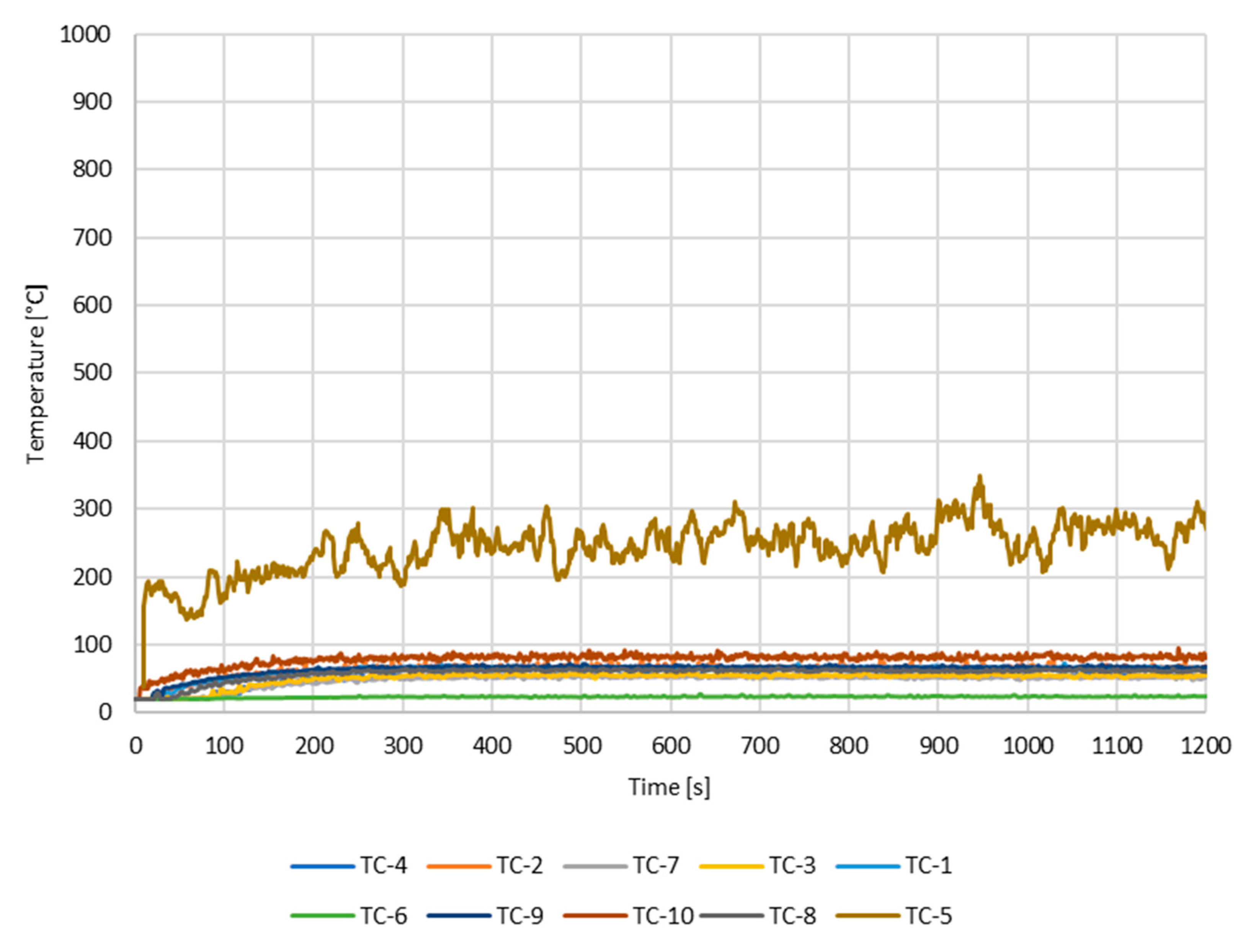Click the TC-5 legend entry
The height and width of the screenshot is (952, 1243).
pyautogui.click(x=928, y=916)
